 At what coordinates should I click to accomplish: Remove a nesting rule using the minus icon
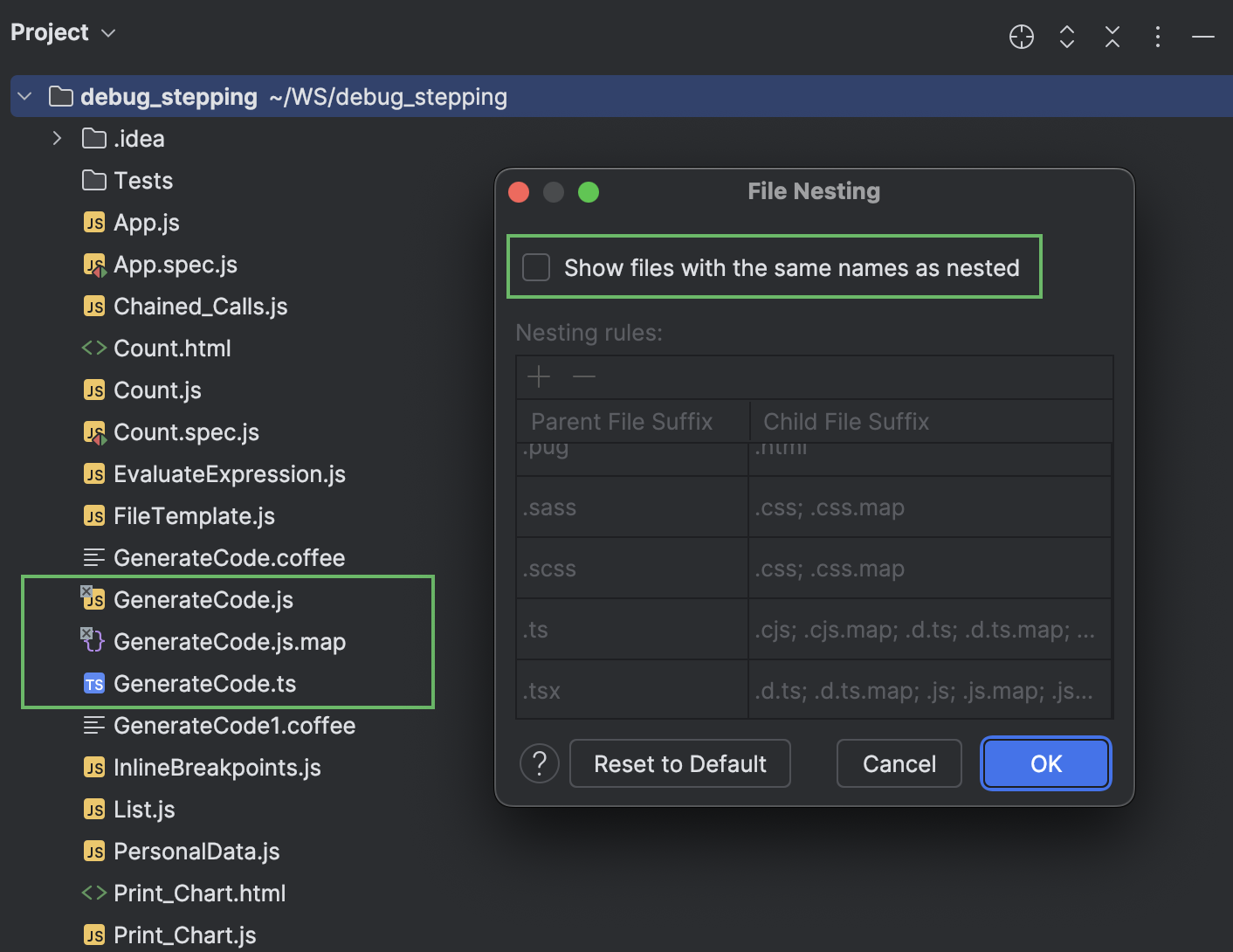click(583, 376)
